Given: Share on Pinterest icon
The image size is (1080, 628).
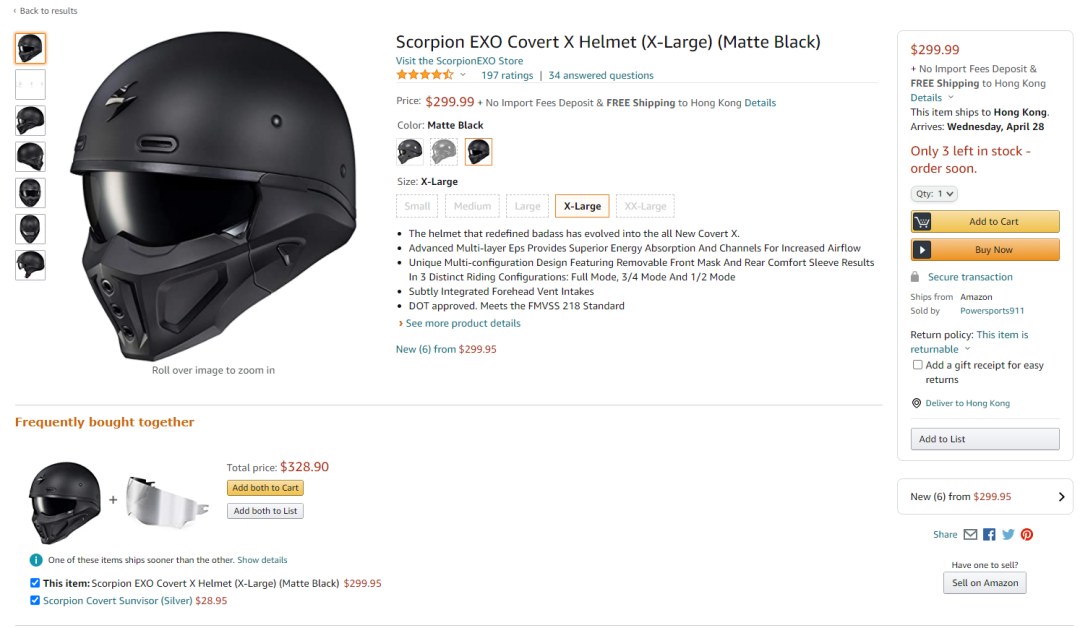Looking at the screenshot, I should [1027, 534].
